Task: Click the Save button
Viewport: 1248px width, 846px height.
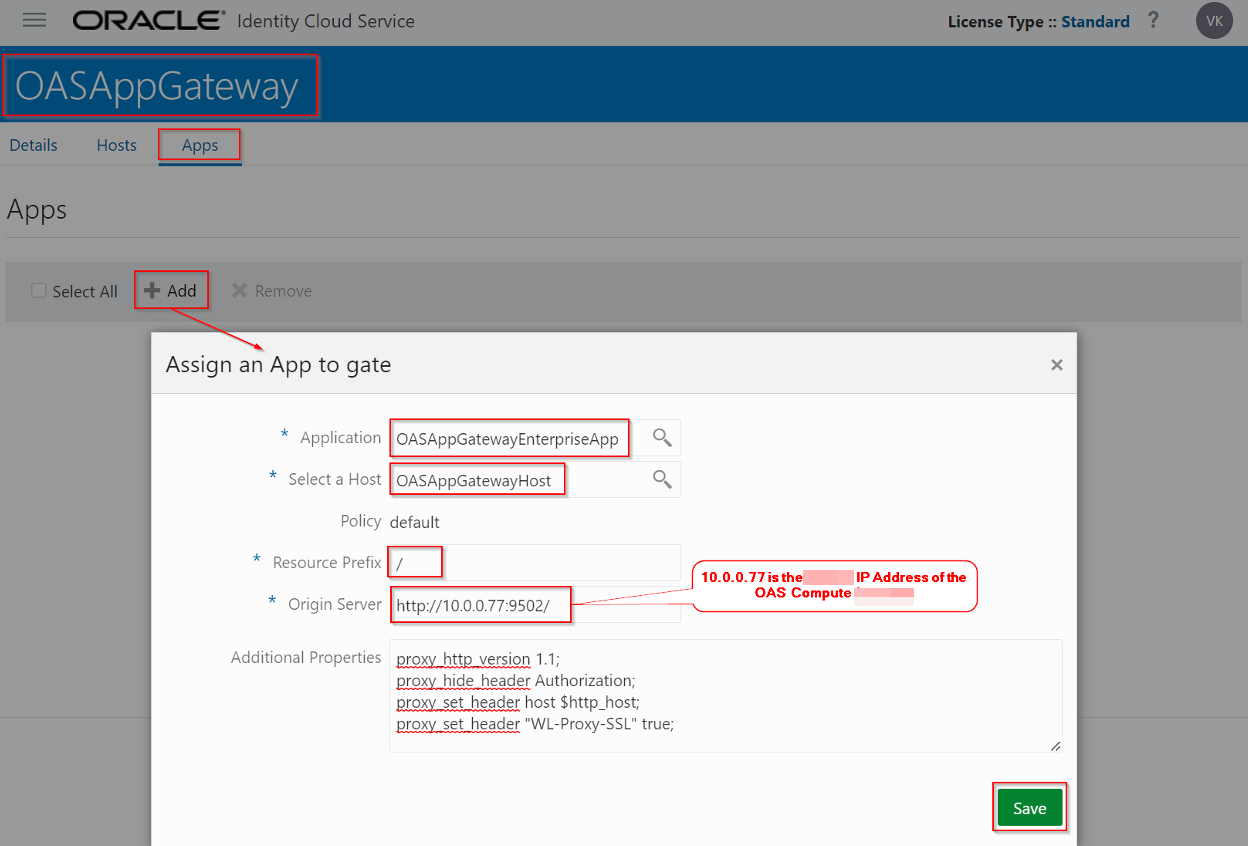Action: pyautogui.click(x=1029, y=807)
